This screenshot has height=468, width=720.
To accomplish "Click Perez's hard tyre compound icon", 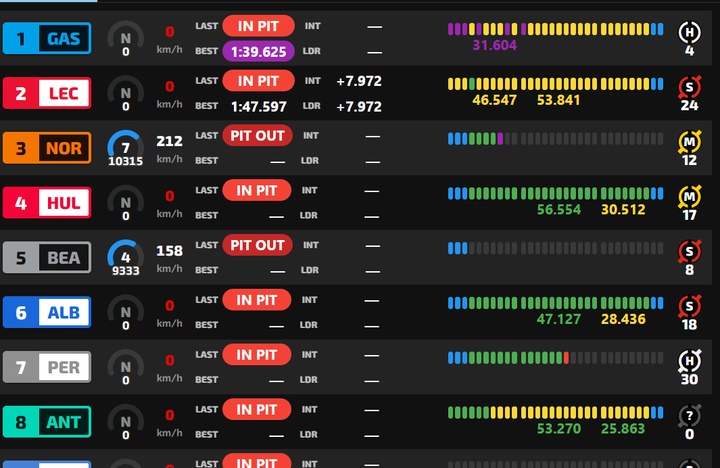I will pos(689,359).
